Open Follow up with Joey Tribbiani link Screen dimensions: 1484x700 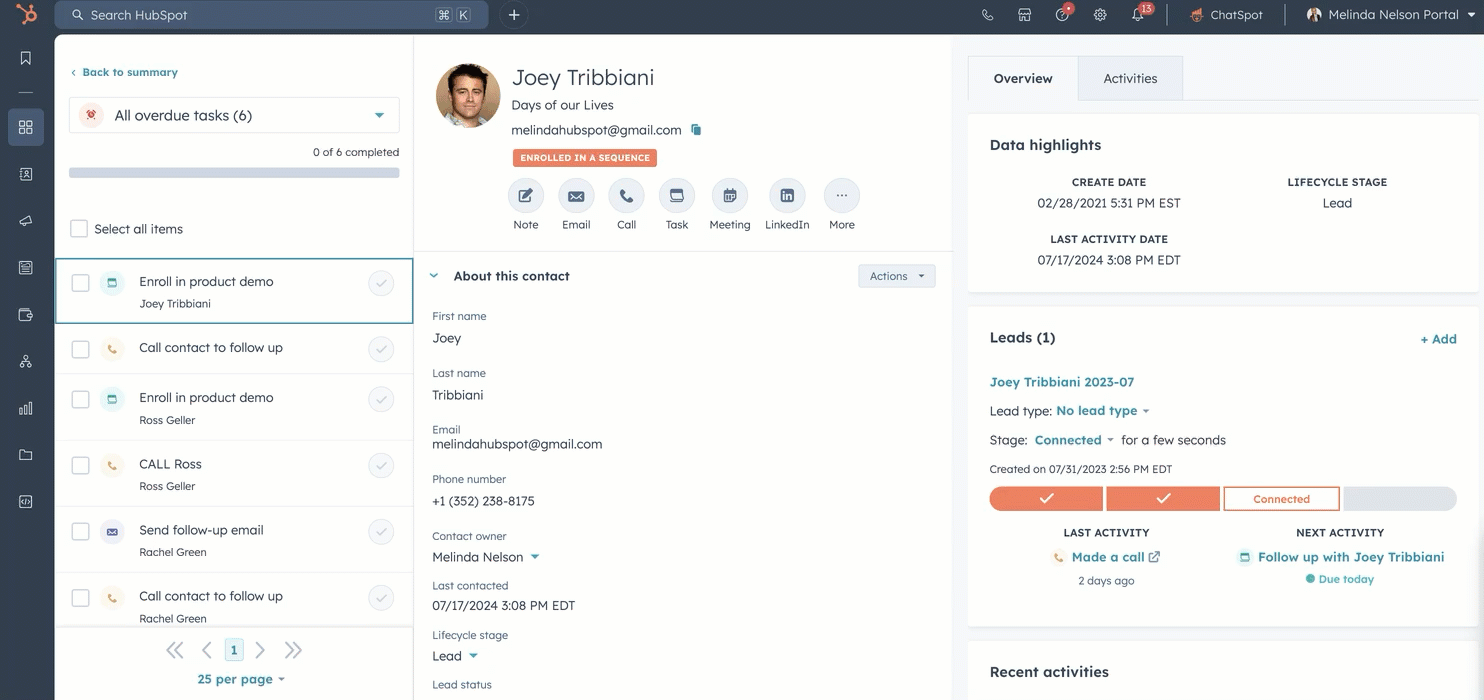(x=1350, y=557)
